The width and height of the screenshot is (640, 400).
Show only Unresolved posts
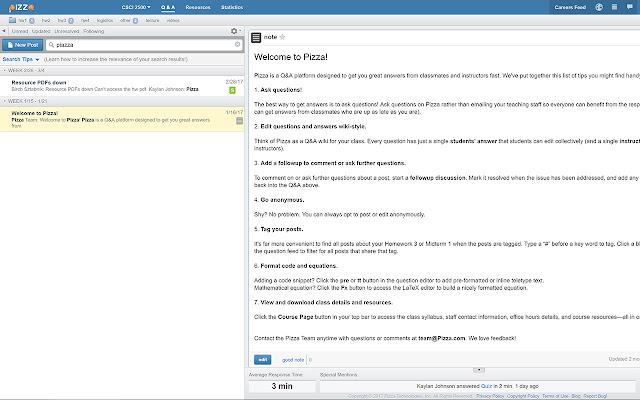coord(67,31)
